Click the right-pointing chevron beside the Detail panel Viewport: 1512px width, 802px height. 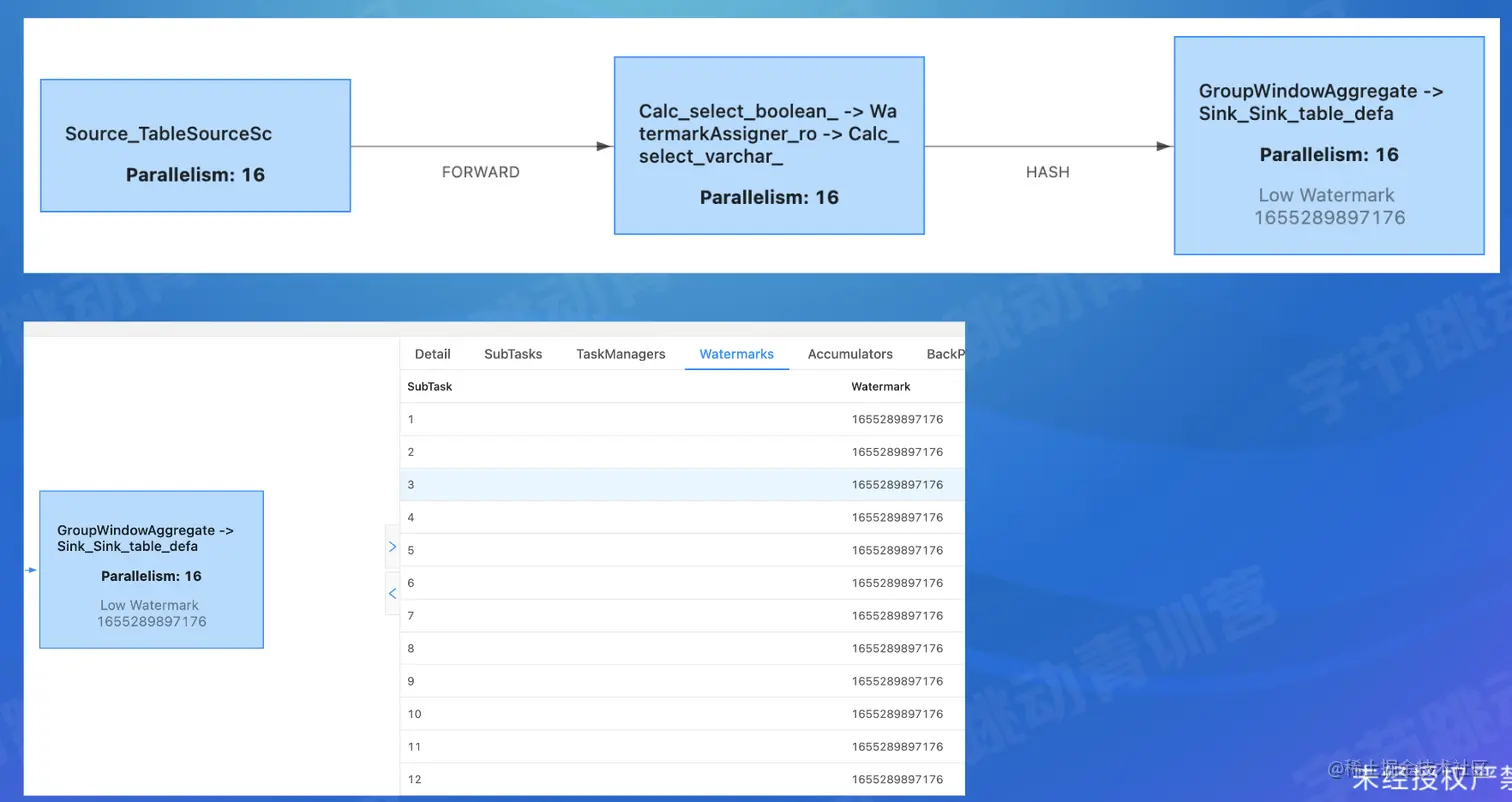pos(392,547)
